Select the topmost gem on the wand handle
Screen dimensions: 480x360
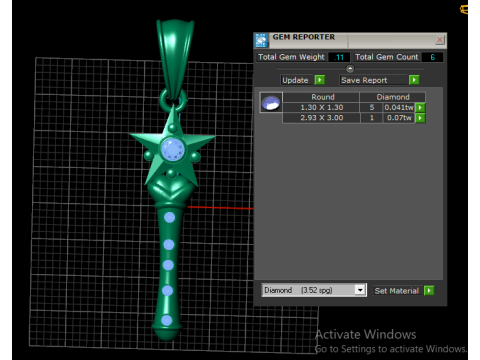click(x=169, y=217)
